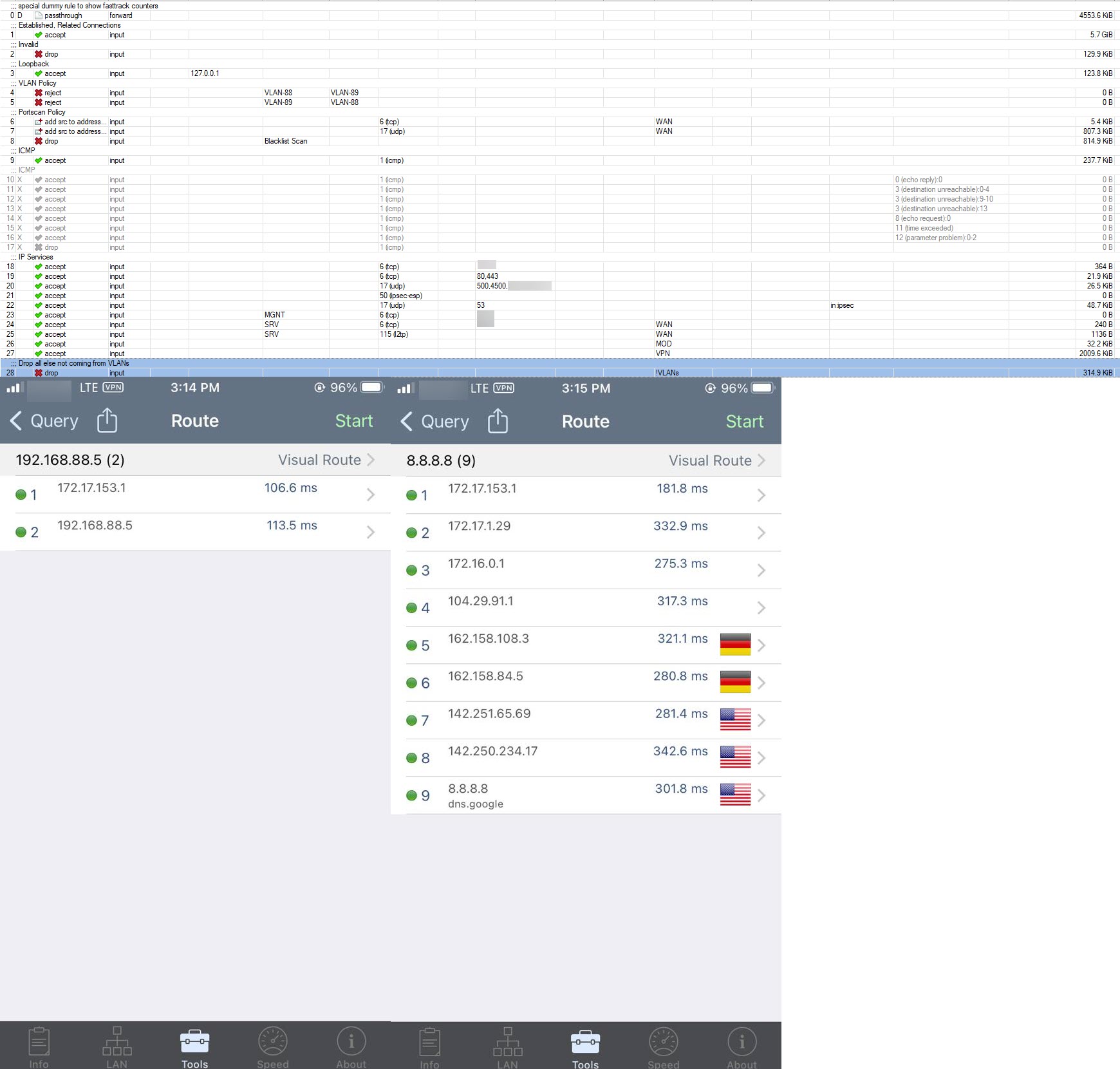
Task: Tap Start on the 8.8.8.8 route screen
Action: (745, 421)
